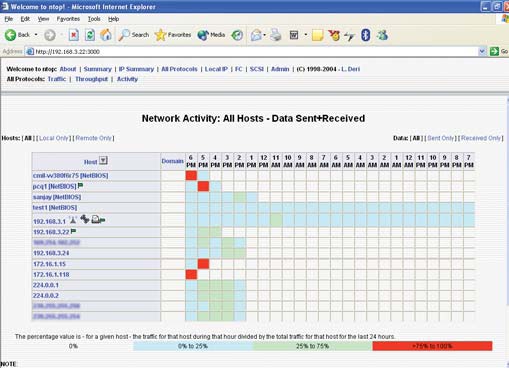509x368 pixels.
Task: Click Edit with Word icon
Action: 294,35
